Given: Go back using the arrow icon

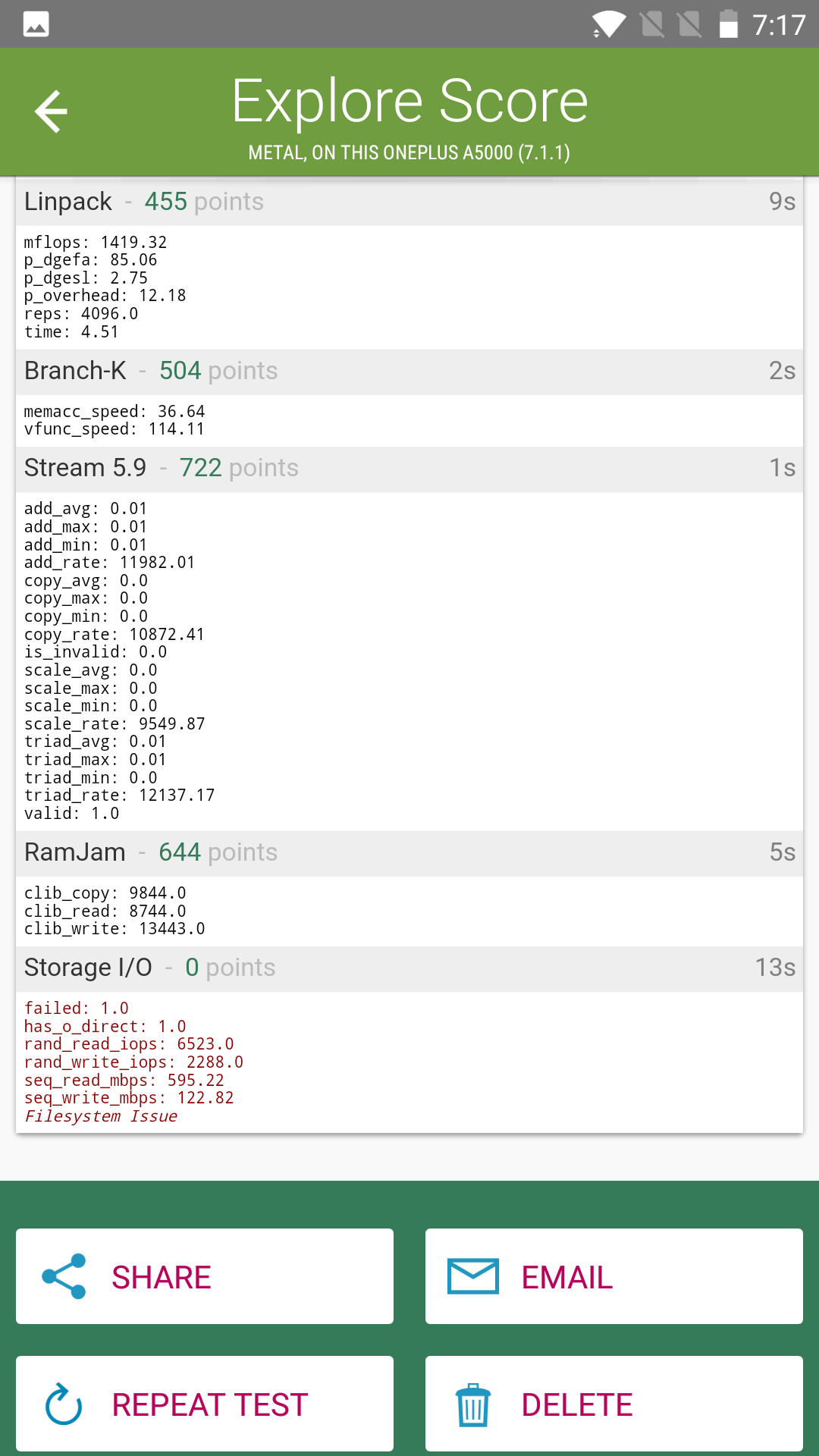Looking at the screenshot, I should tap(52, 111).
